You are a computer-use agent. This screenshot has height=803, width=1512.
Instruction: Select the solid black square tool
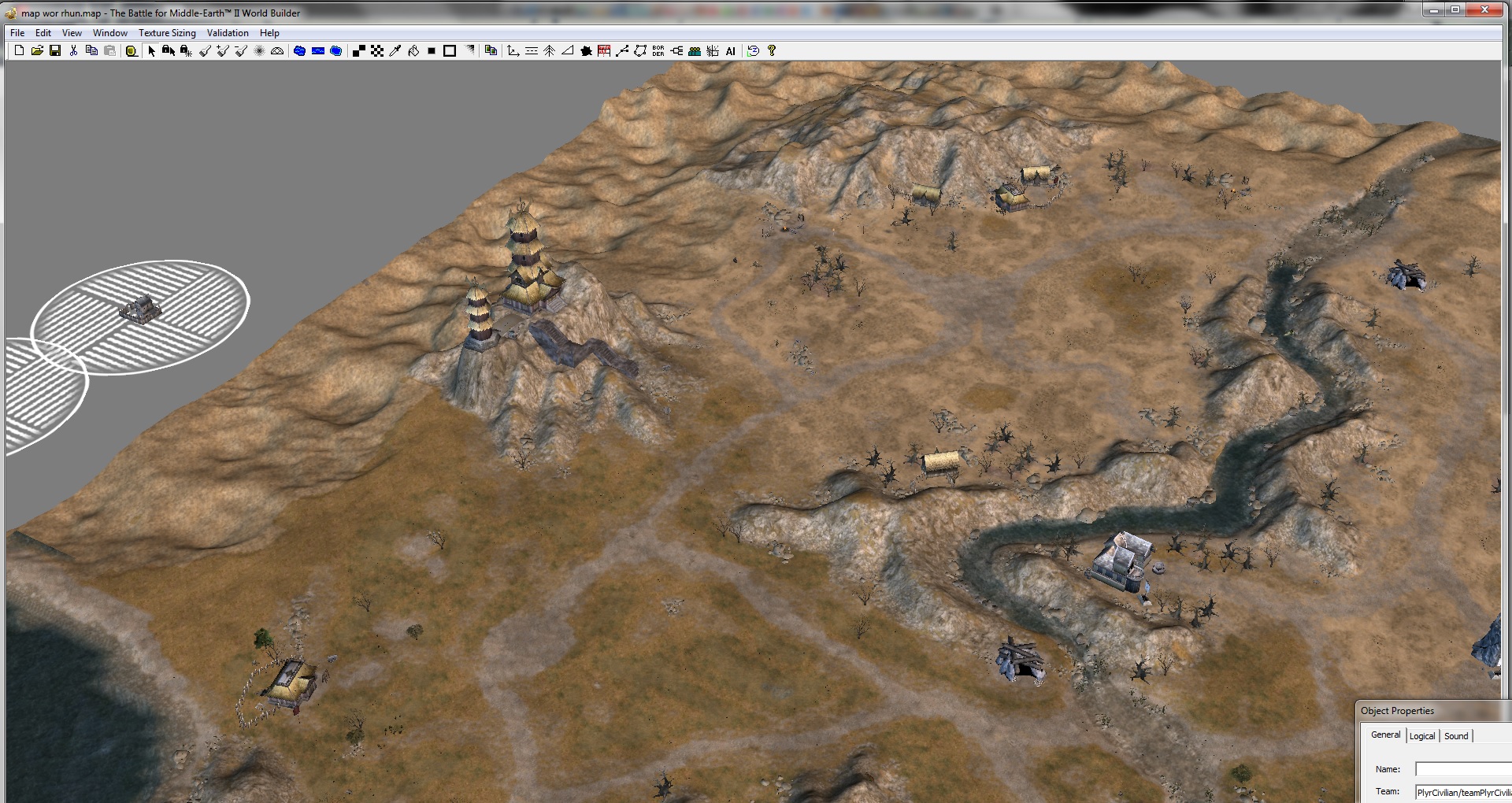tap(432, 50)
